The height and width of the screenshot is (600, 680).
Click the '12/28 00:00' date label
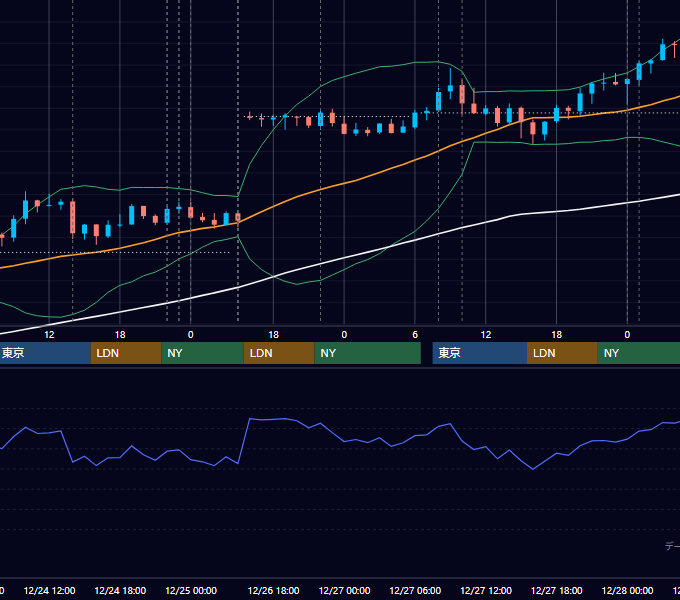(x=627, y=590)
